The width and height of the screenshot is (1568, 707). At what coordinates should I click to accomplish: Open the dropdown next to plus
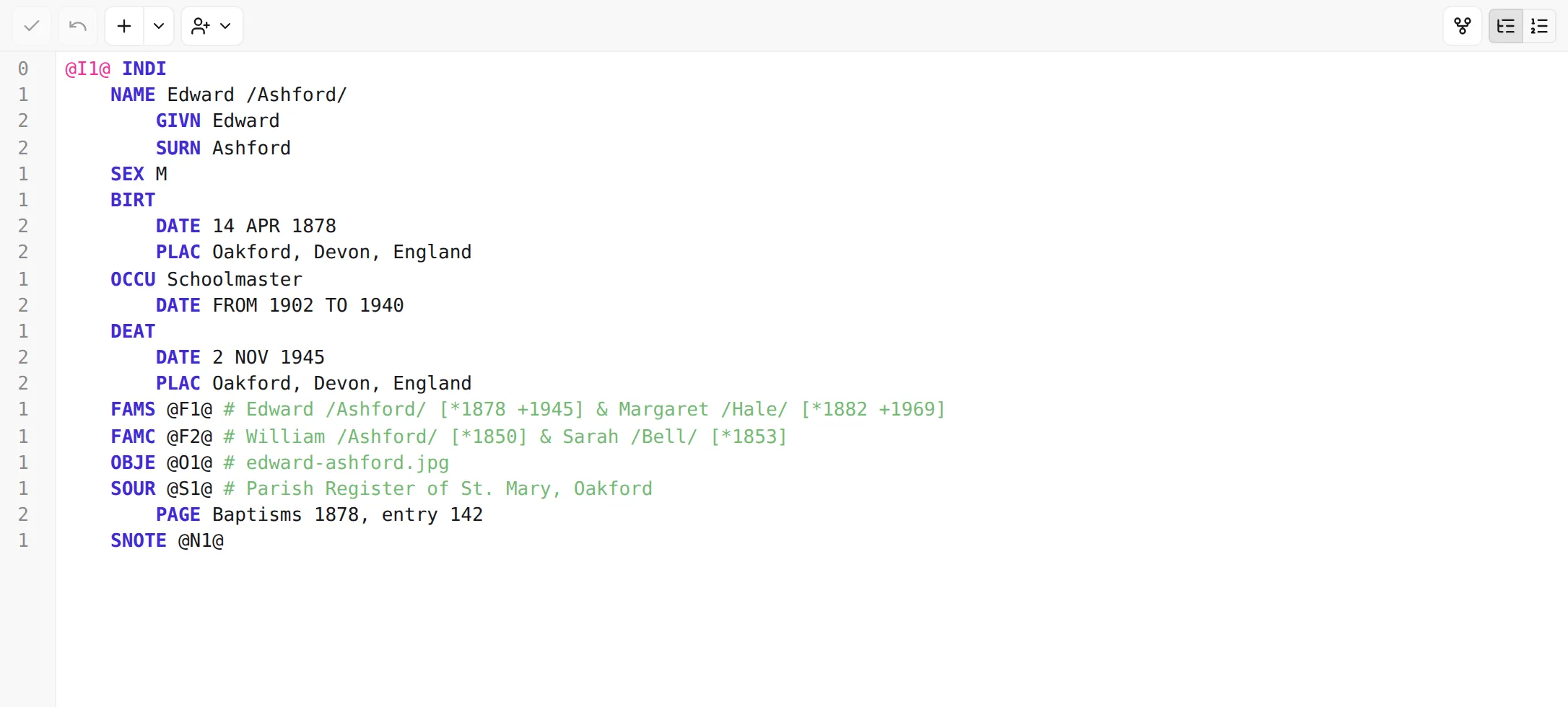point(159,26)
